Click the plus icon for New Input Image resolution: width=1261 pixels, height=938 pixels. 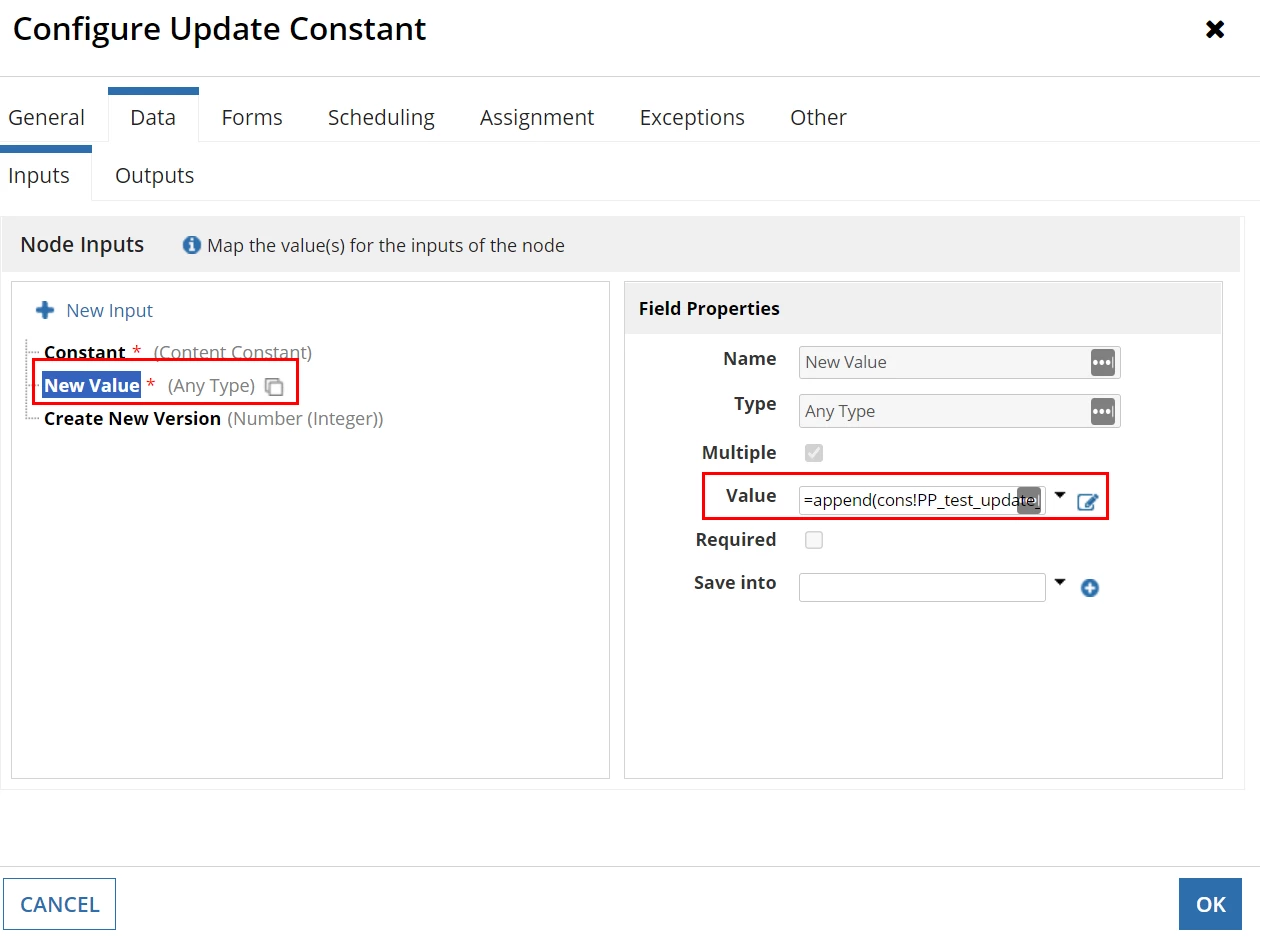click(45, 310)
